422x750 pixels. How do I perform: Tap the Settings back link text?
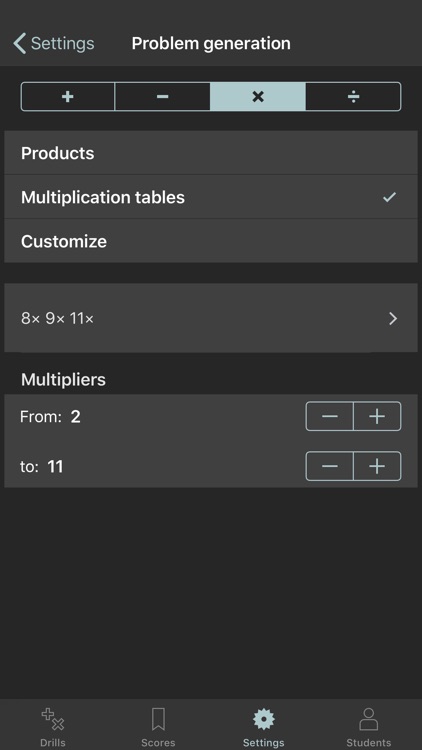(63, 44)
